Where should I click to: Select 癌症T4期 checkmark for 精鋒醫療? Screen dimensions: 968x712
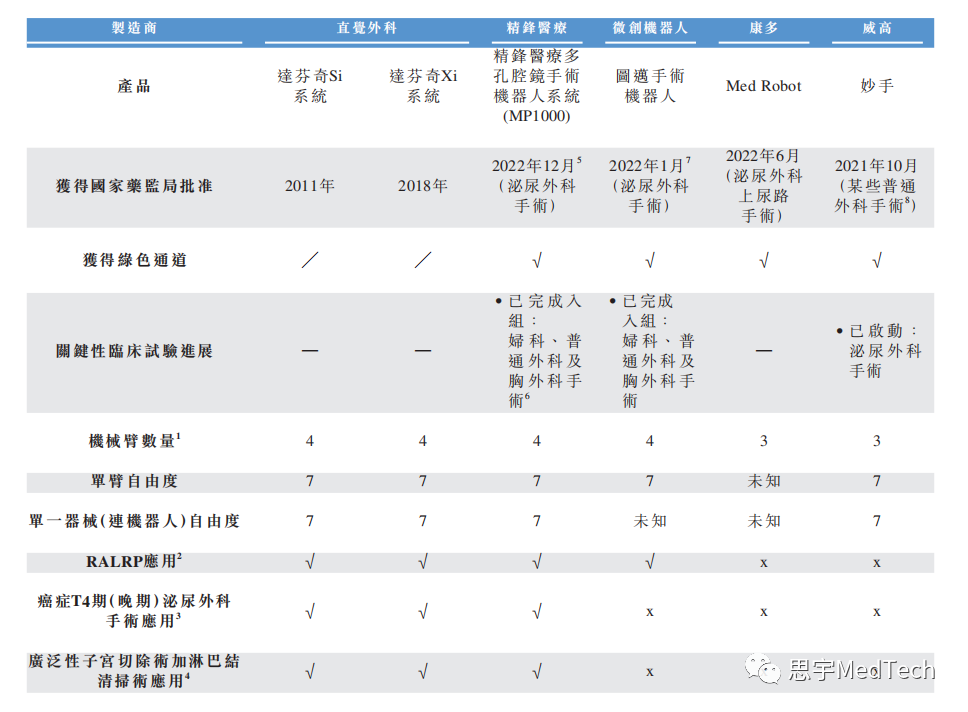(536, 612)
